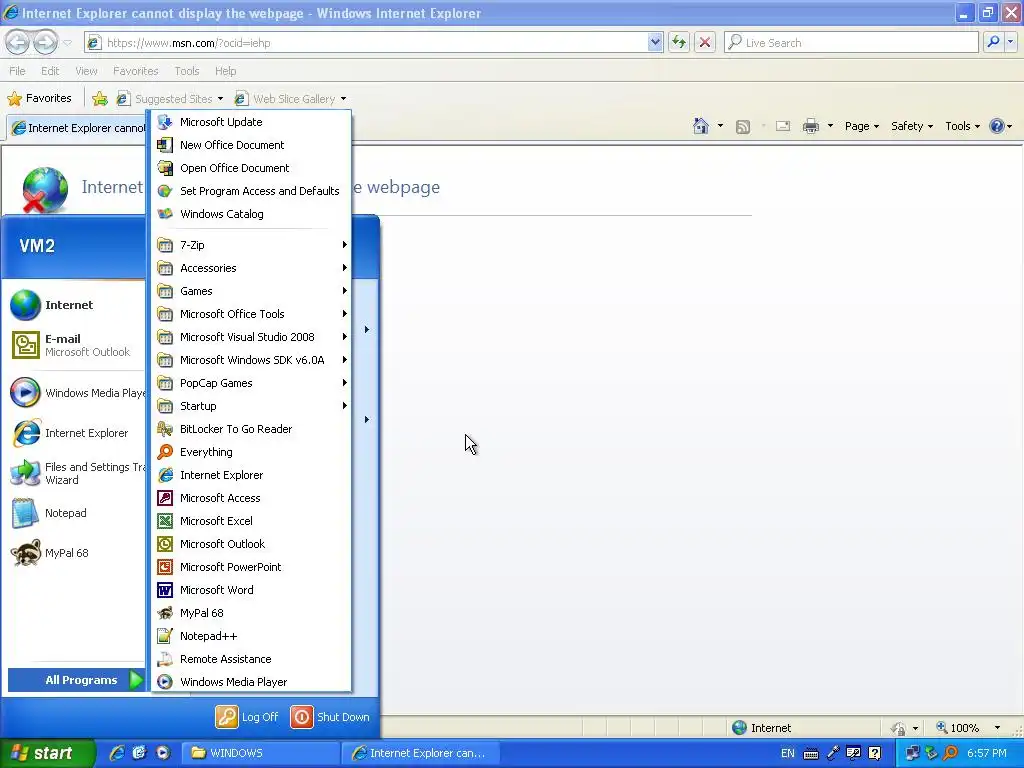Image resolution: width=1024 pixels, height=768 pixels.
Task: Open Set Program Access and Defaults
Action: coord(251,191)
